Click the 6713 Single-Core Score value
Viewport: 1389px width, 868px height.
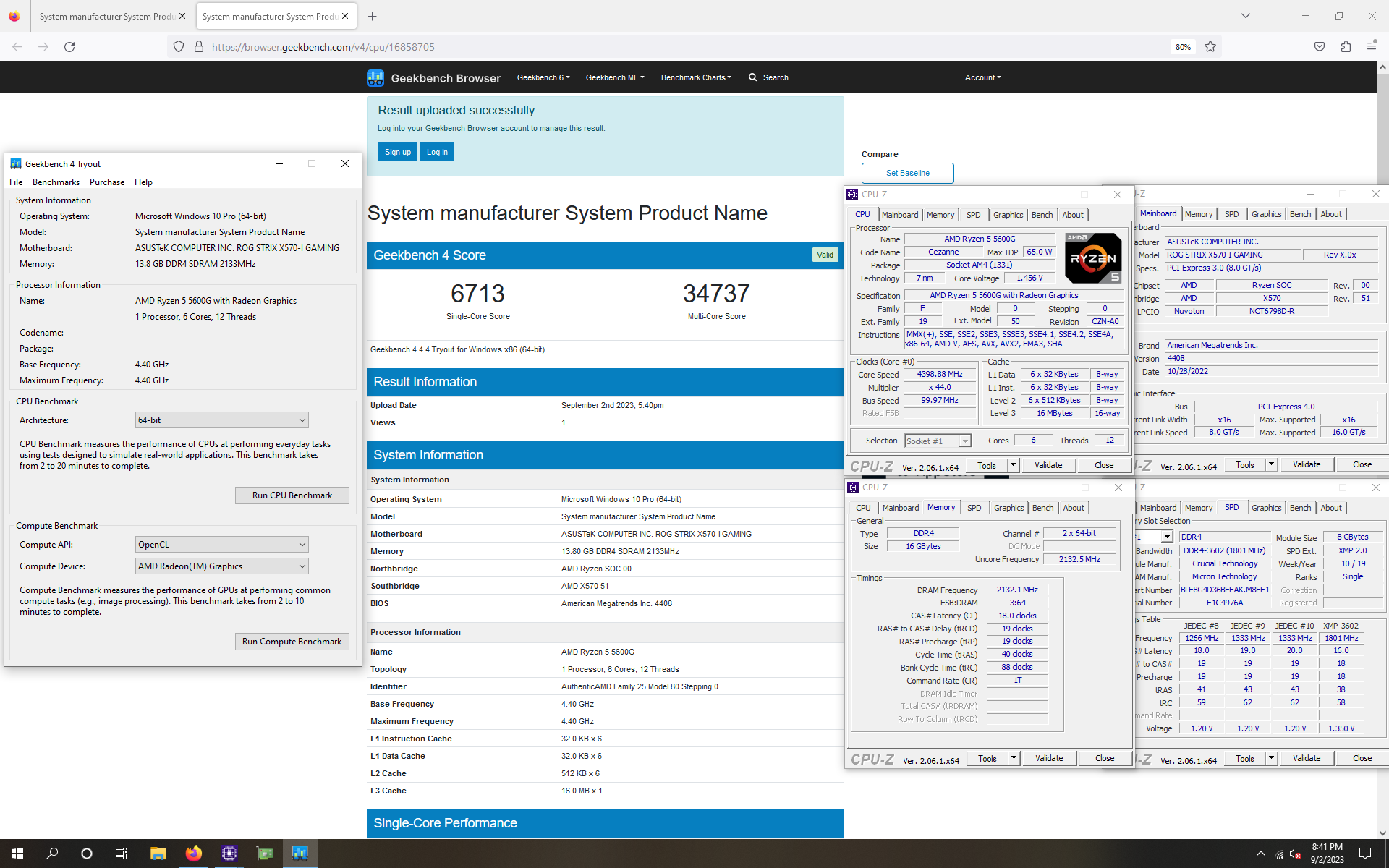pyautogui.click(x=477, y=294)
